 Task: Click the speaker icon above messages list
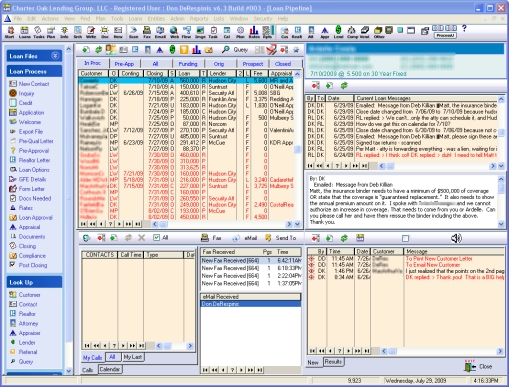(x=456, y=238)
